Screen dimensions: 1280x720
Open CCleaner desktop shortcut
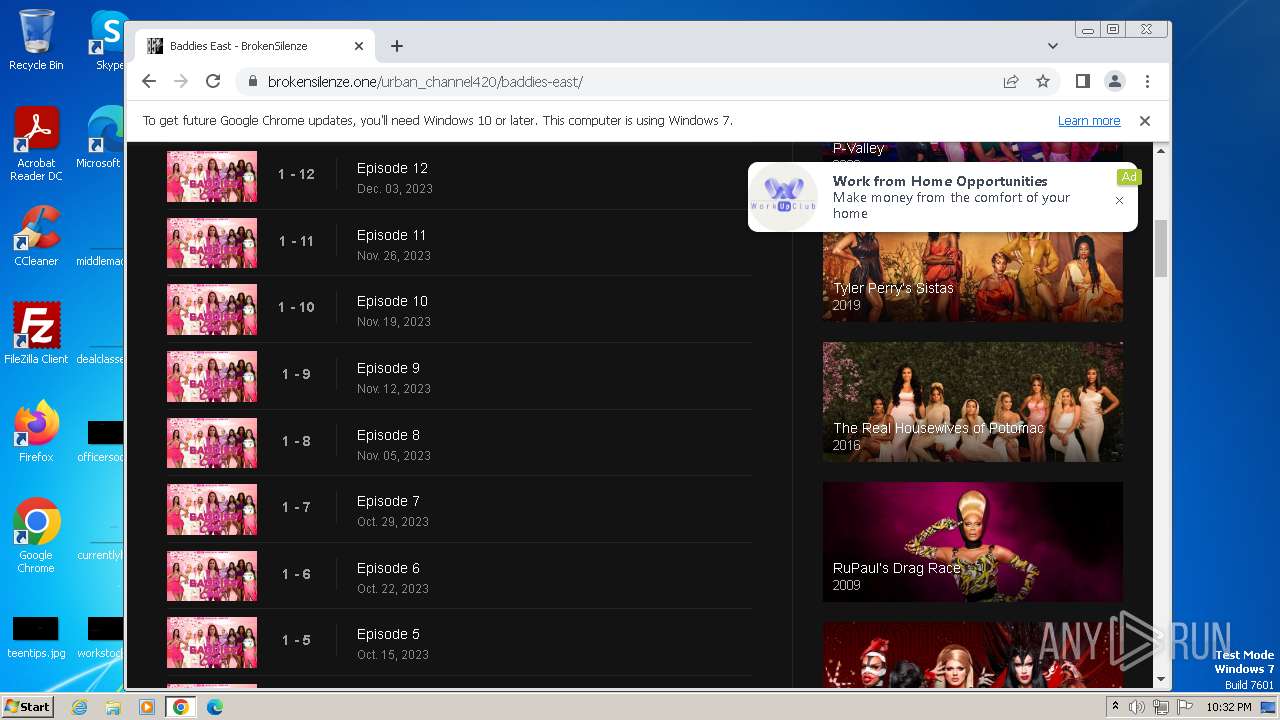36,236
